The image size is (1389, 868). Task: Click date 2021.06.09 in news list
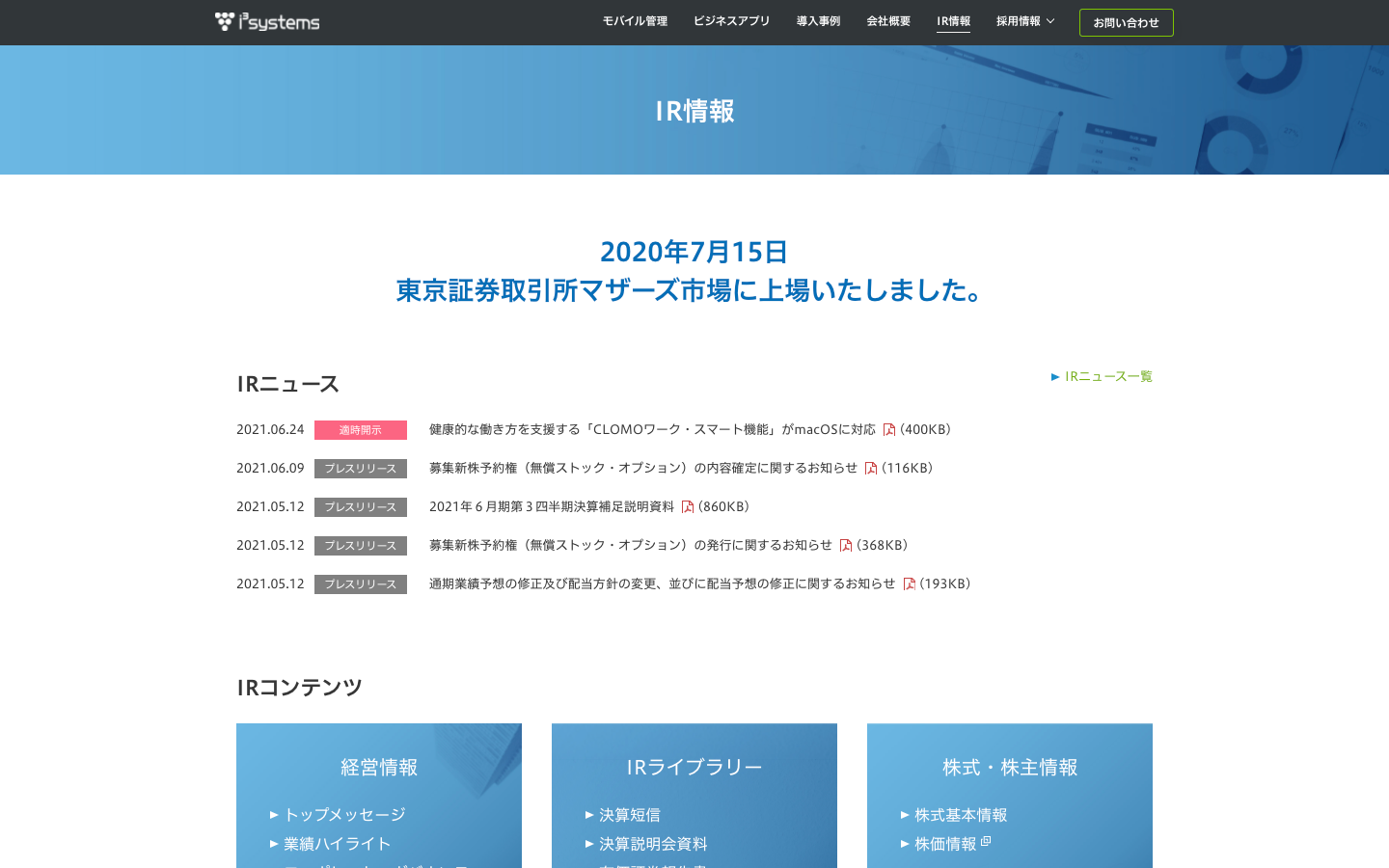pyautogui.click(x=270, y=468)
